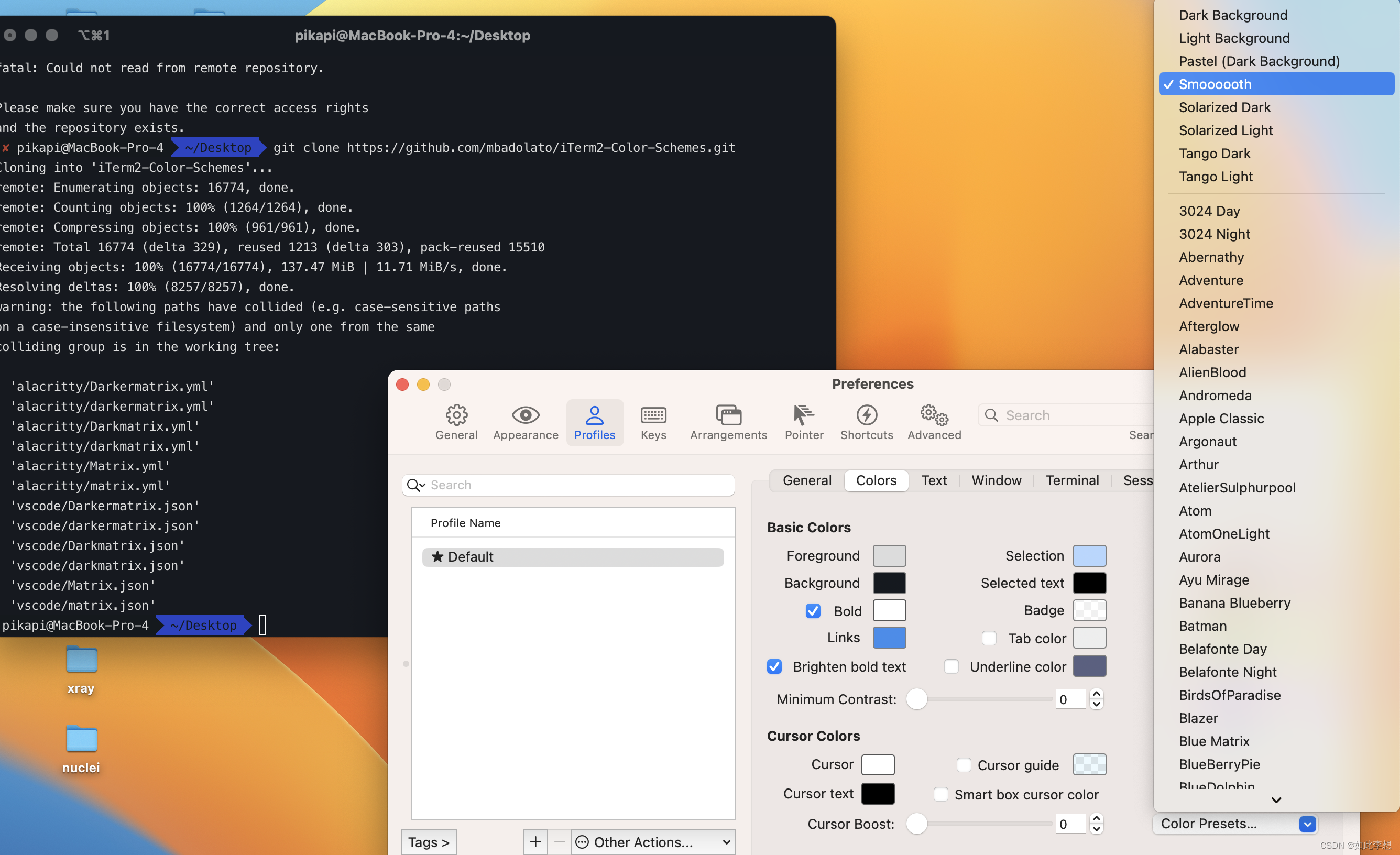1400x855 pixels.
Task: Pick the AdventureTime color preset
Action: pyautogui.click(x=1276, y=303)
